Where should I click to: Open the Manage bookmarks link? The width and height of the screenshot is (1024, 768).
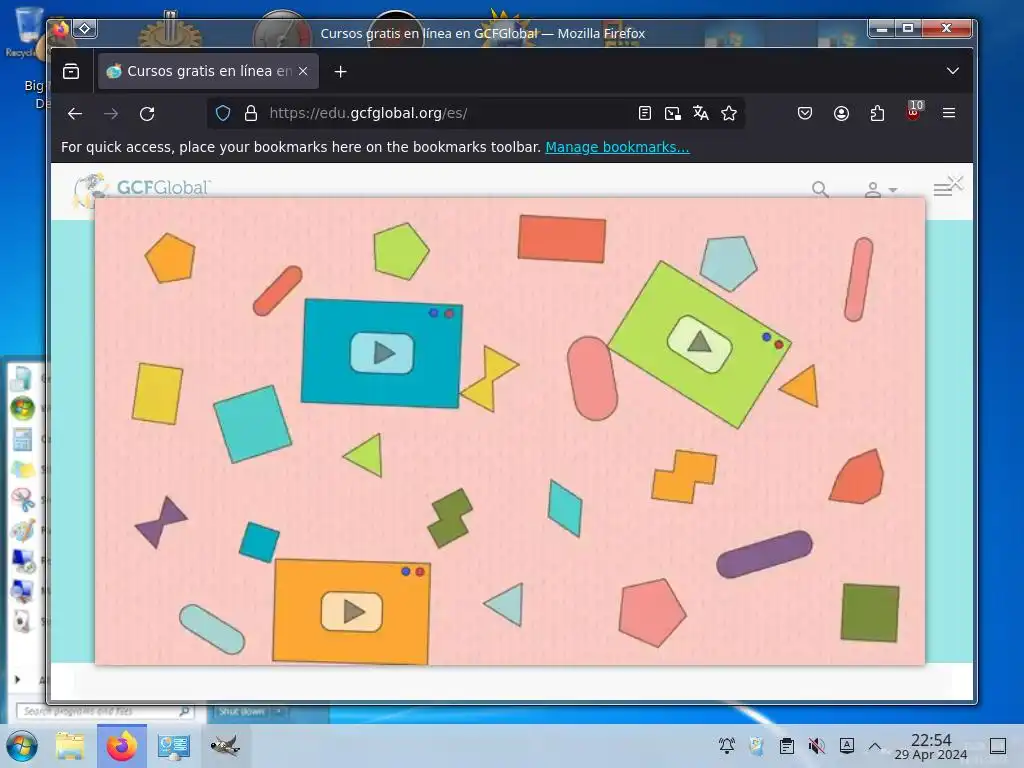point(617,147)
